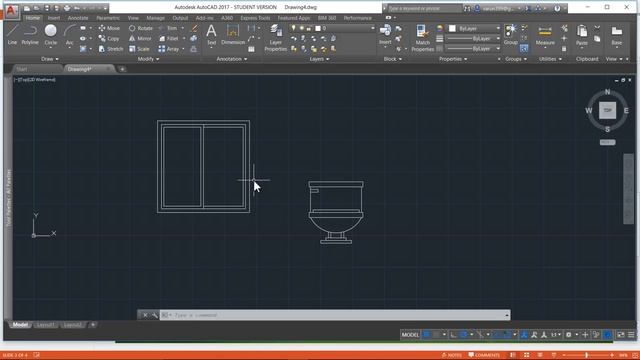Click the new drawing tab plus button
Screen dimensions: 640x360
coord(122,69)
